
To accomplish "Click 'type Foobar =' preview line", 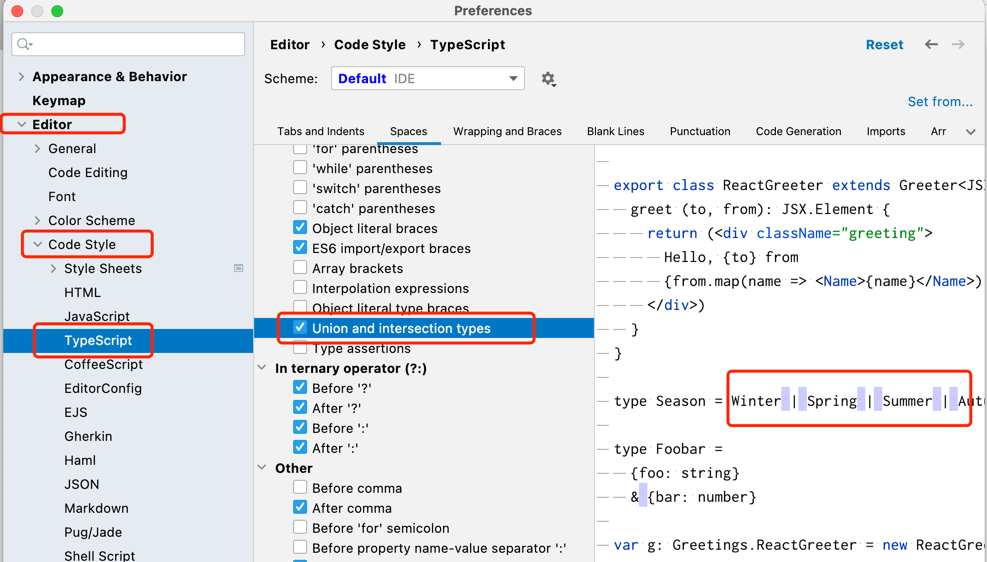I will [x=668, y=449].
